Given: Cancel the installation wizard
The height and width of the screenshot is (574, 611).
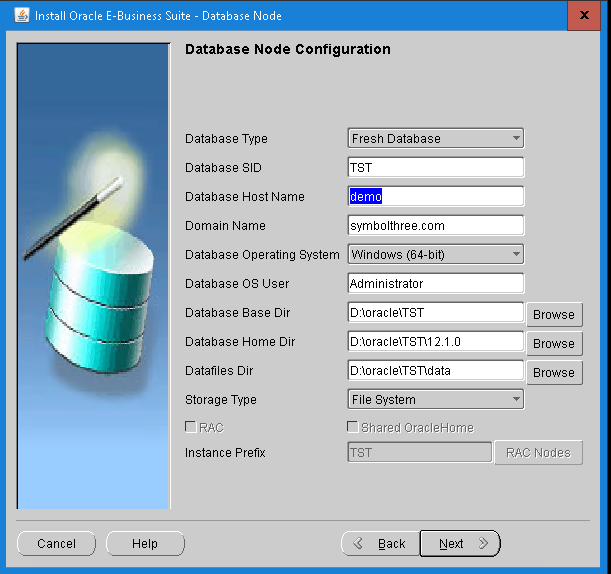Looking at the screenshot, I should pyautogui.click(x=56, y=543).
